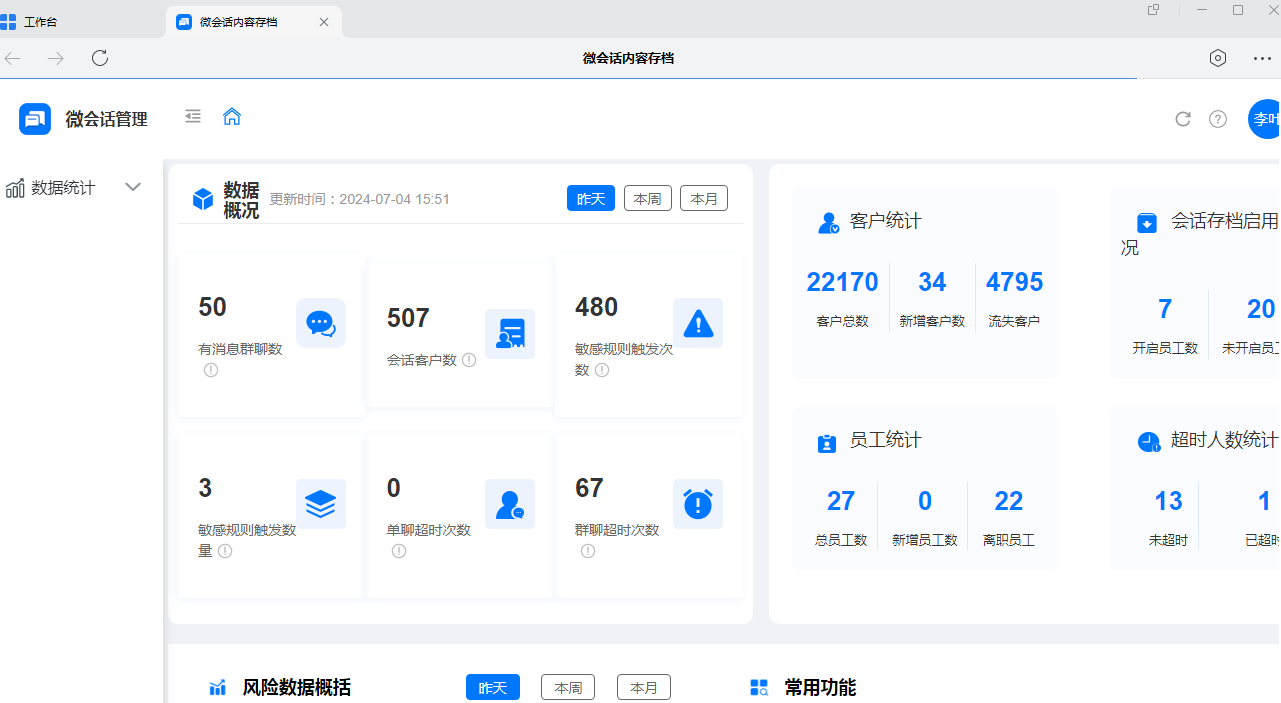Collapse the sidebar using the menu list icon
This screenshot has width=1281, height=703.
point(192,117)
